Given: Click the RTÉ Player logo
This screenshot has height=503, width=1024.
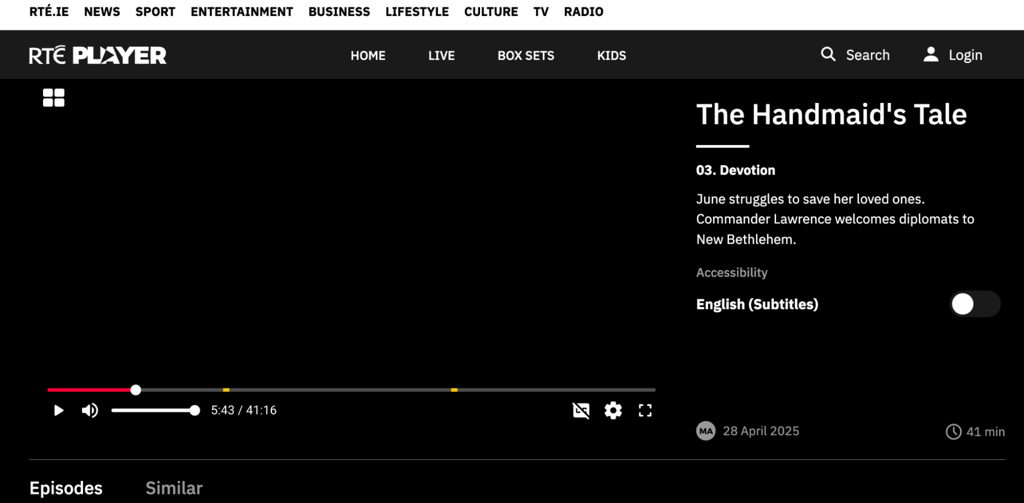Looking at the screenshot, I should tap(98, 56).
